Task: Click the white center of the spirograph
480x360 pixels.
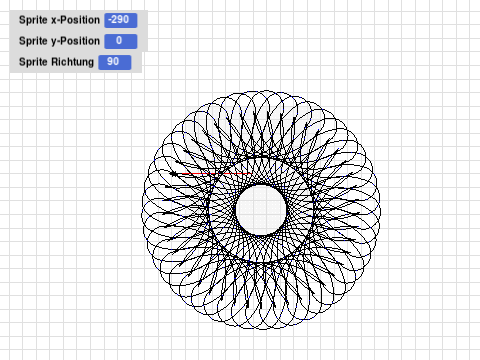Action: pos(261,210)
